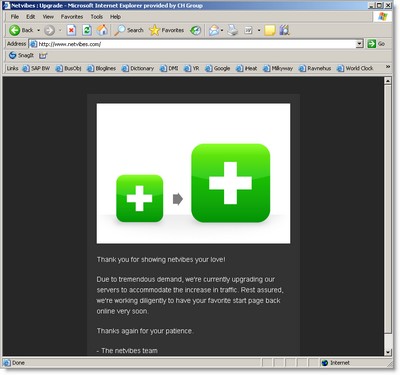Click the large green plus icon image
This screenshot has width=400, height=375.
coord(231,183)
